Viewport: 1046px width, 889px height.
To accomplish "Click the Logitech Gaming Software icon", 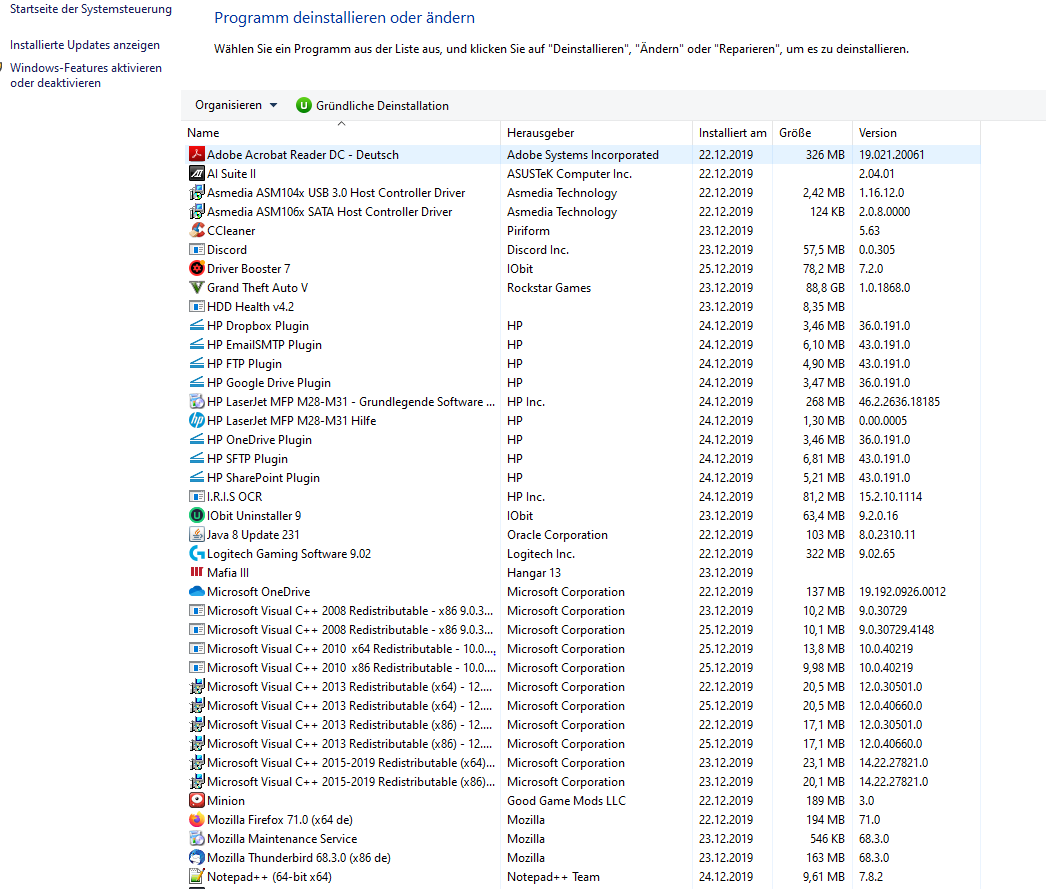I will click(196, 554).
